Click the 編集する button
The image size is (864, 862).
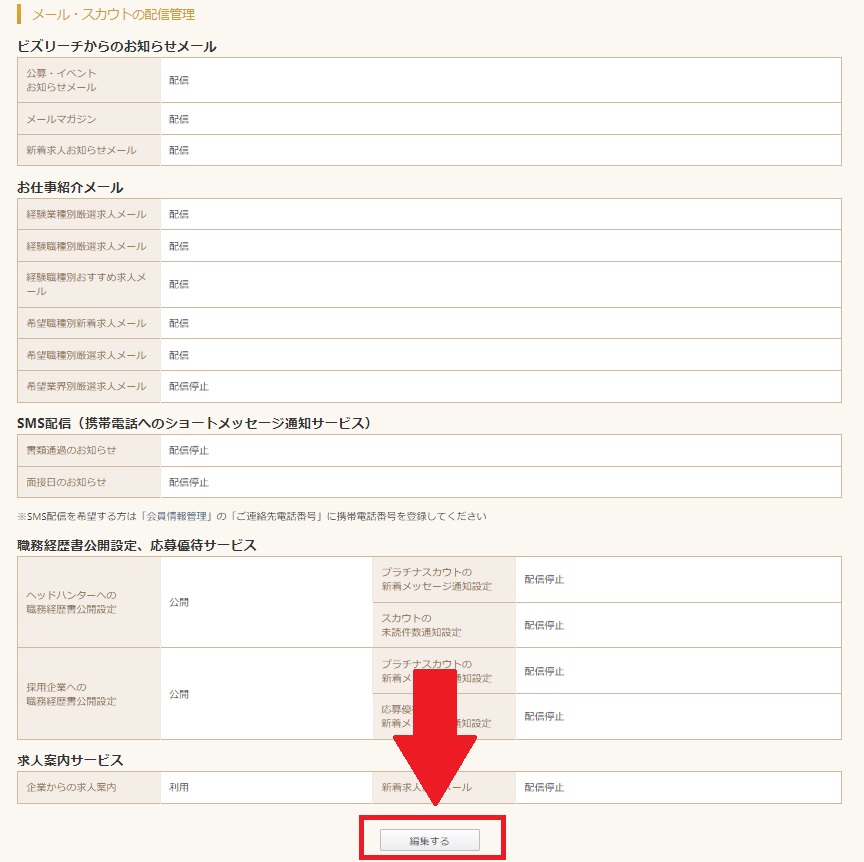click(430, 841)
